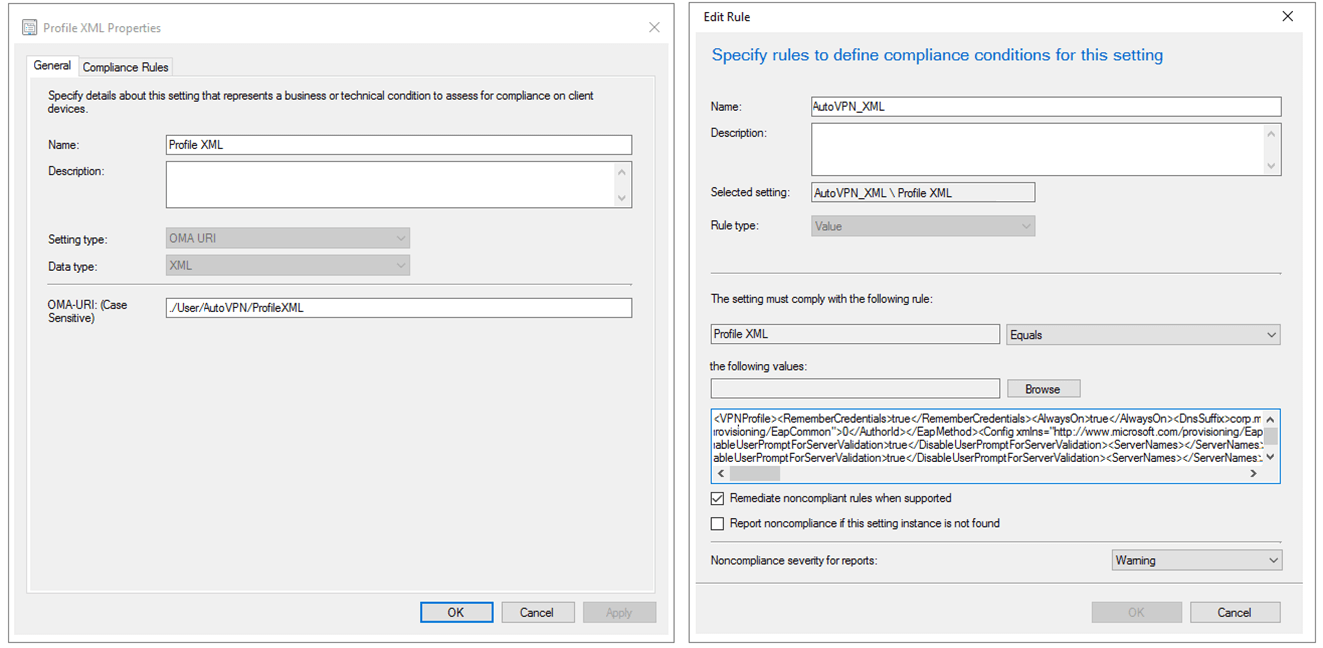This screenshot has height=648, width=1323.
Task: Click the scroll-down arrow beside the XML values box
Action: pyautogui.click(x=1272, y=457)
